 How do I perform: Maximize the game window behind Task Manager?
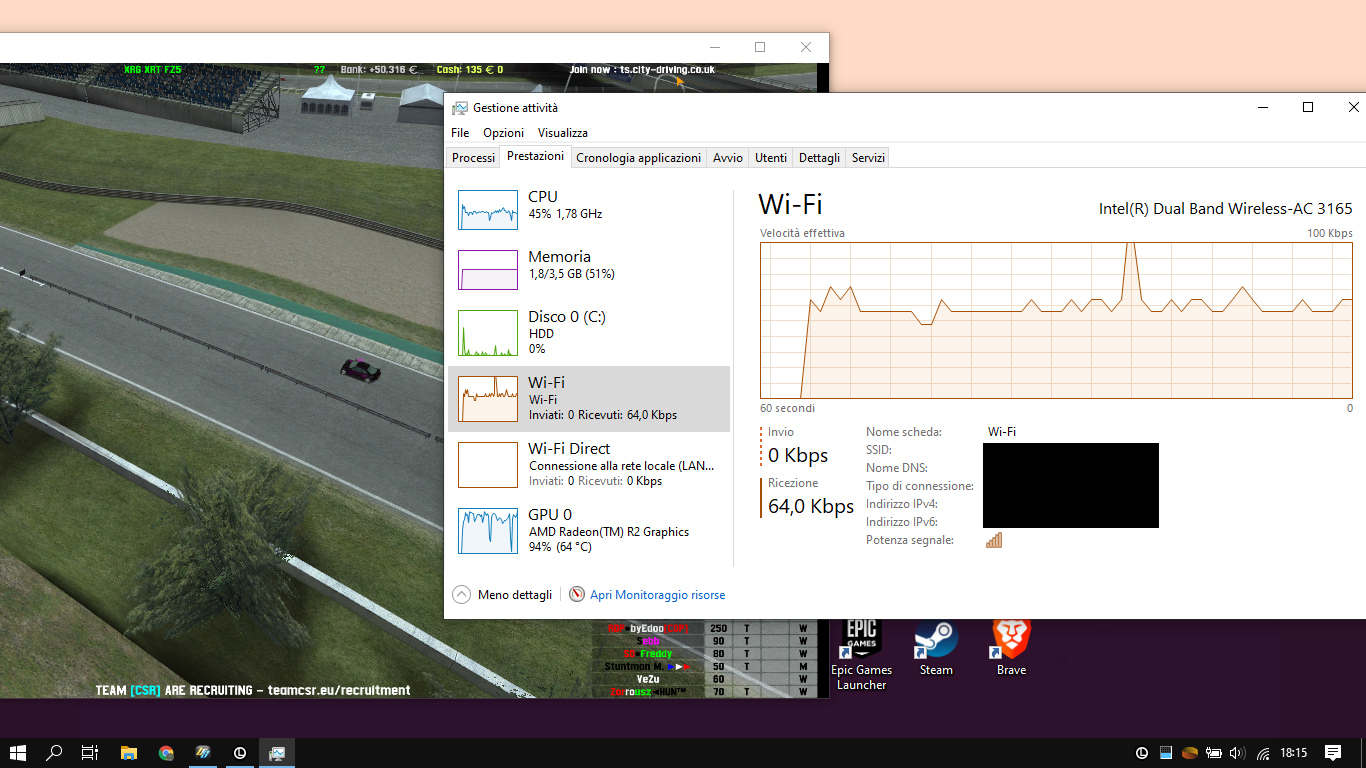coord(760,47)
